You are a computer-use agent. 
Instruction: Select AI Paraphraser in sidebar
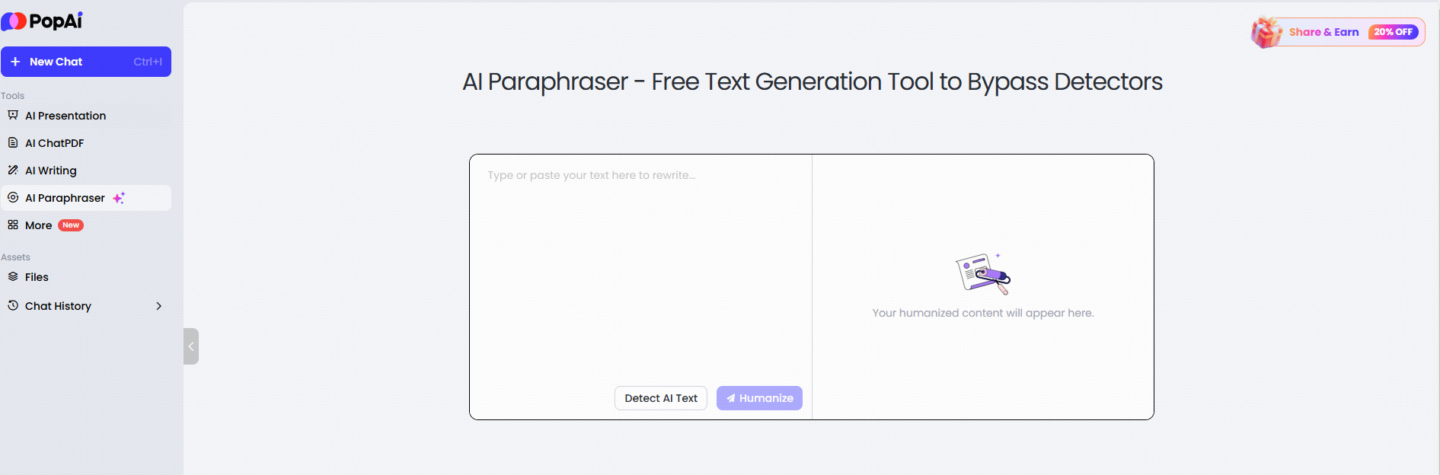85,198
